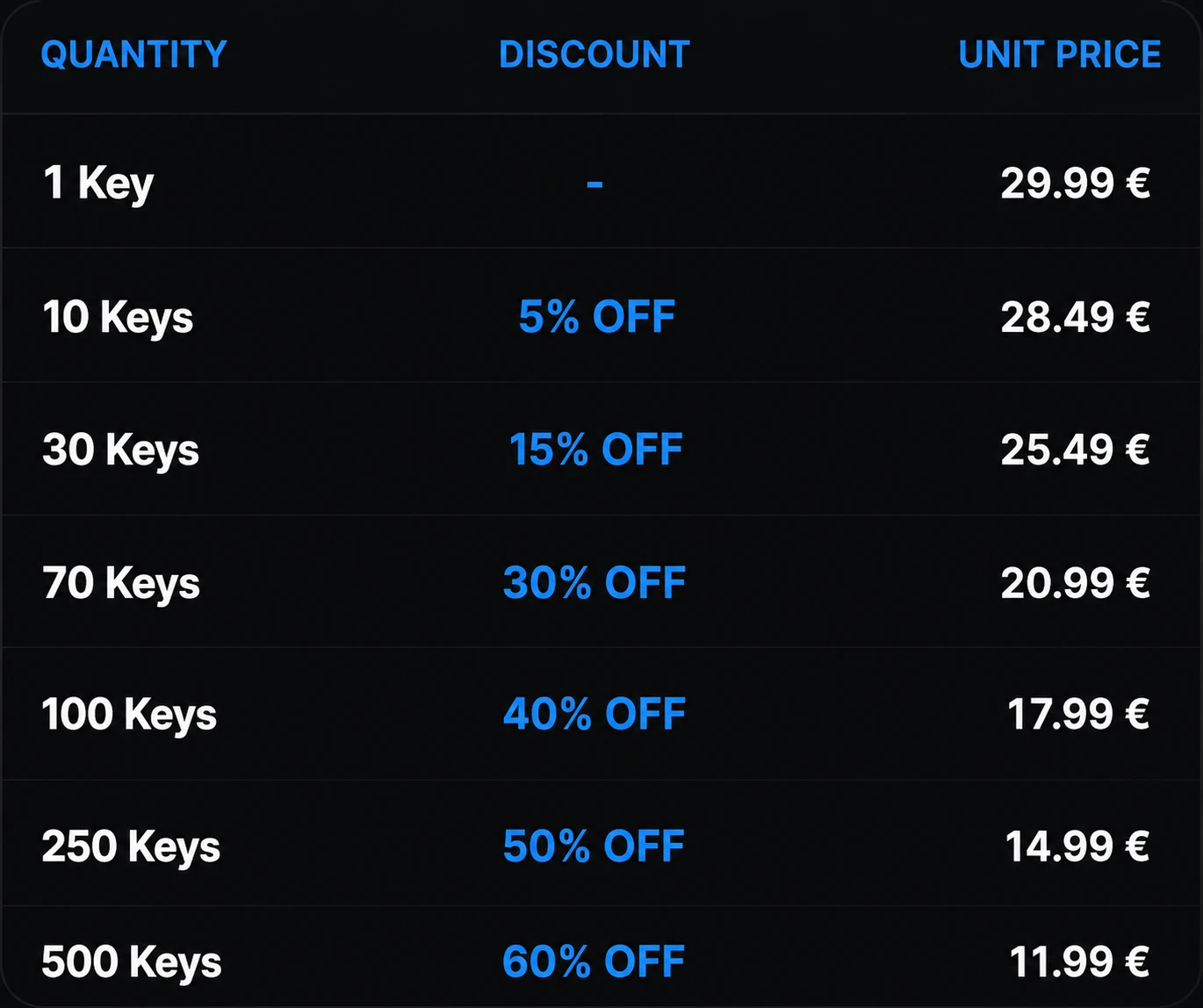
Task: Select the 30 Keys quantity option
Action: [121, 450]
